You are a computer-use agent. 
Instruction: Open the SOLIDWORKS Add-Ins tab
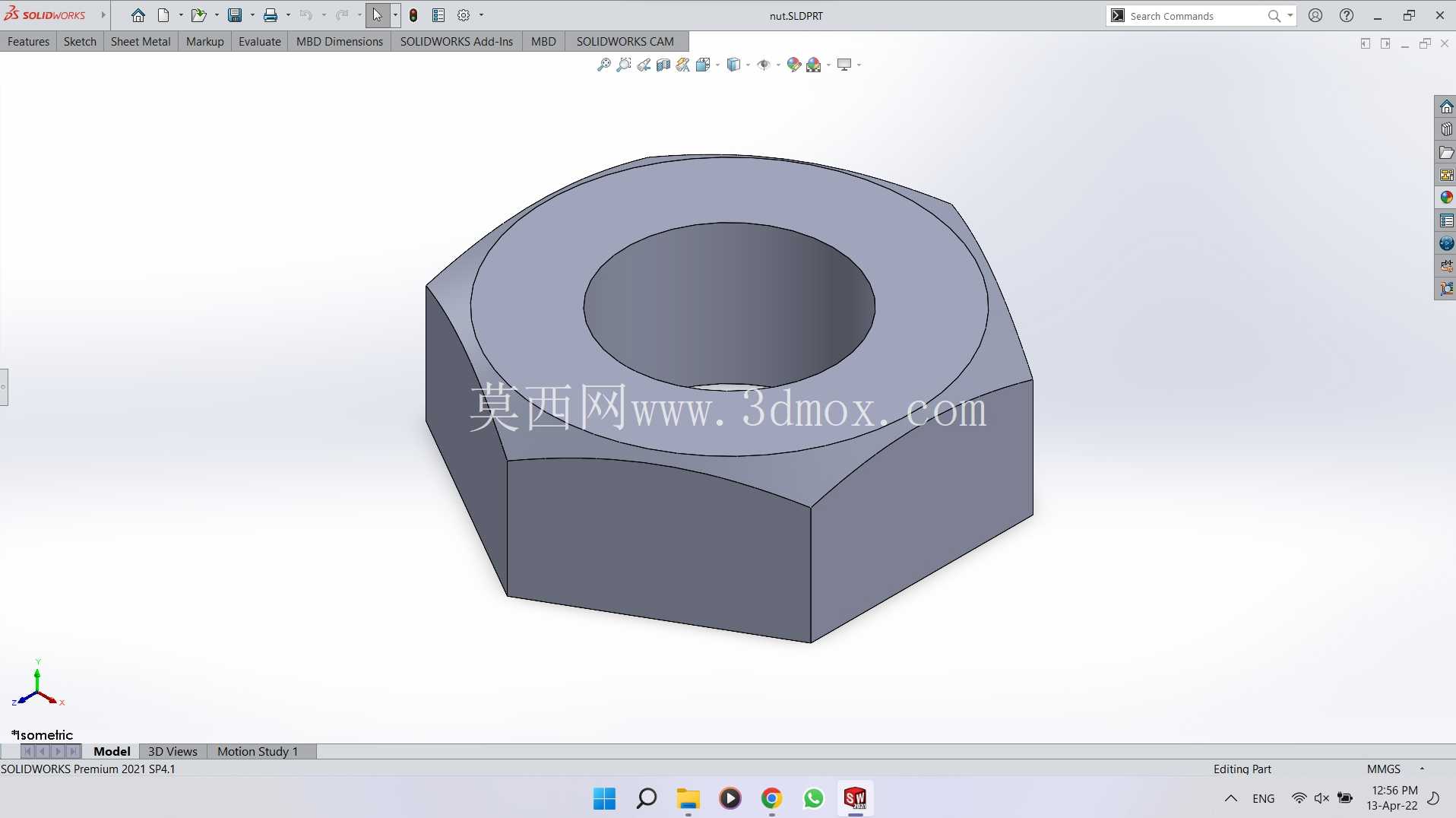coord(457,42)
